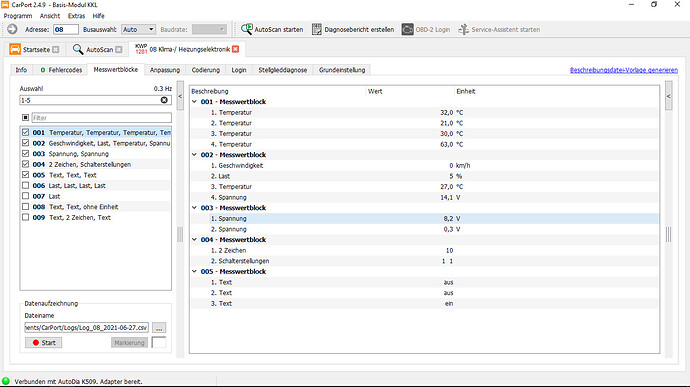Click the connect arrow icon beside Adresse
Screen dimensions: 690x387
[12, 29]
